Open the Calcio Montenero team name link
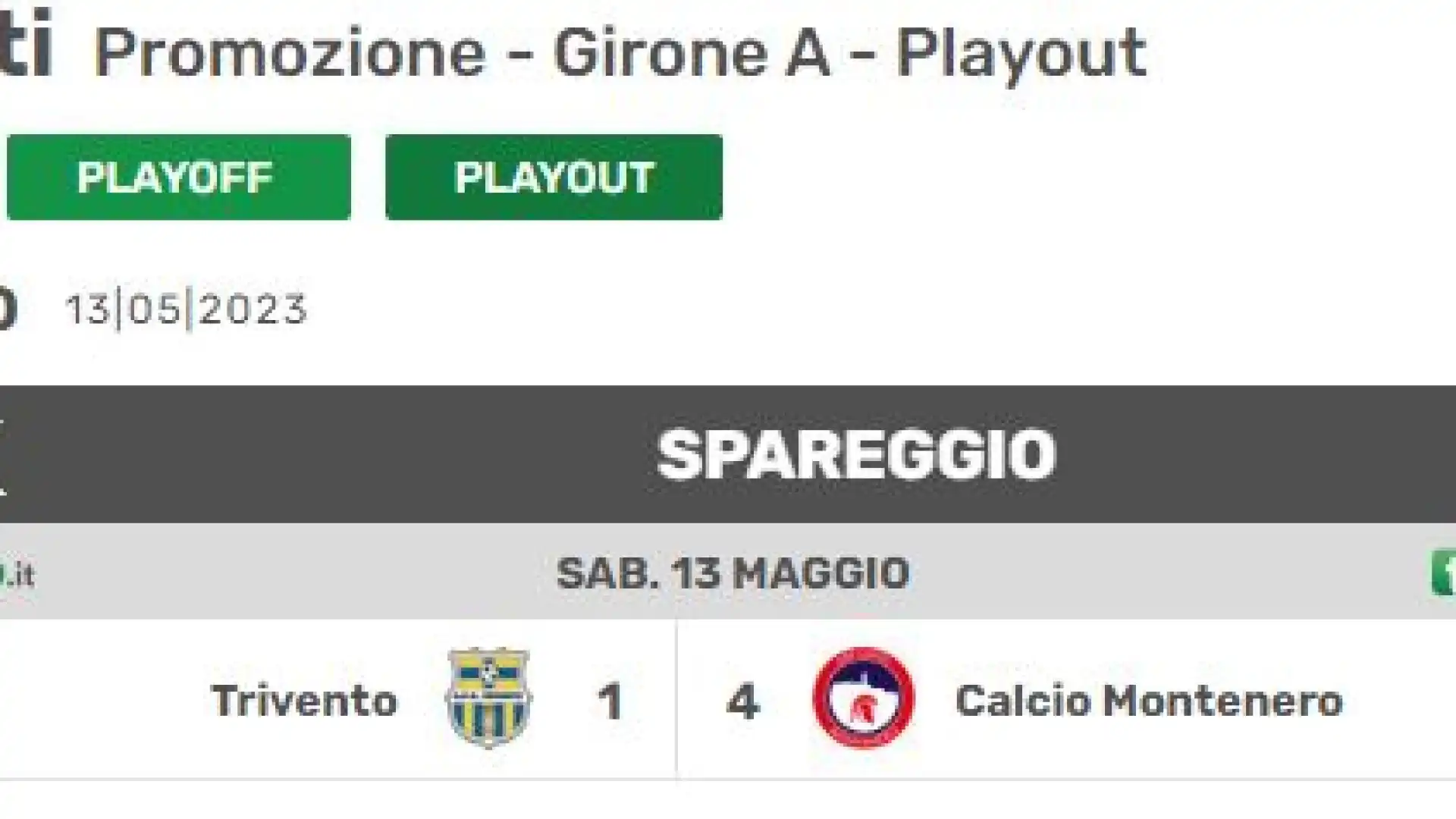The image size is (1456, 819). (x=1149, y=701)
